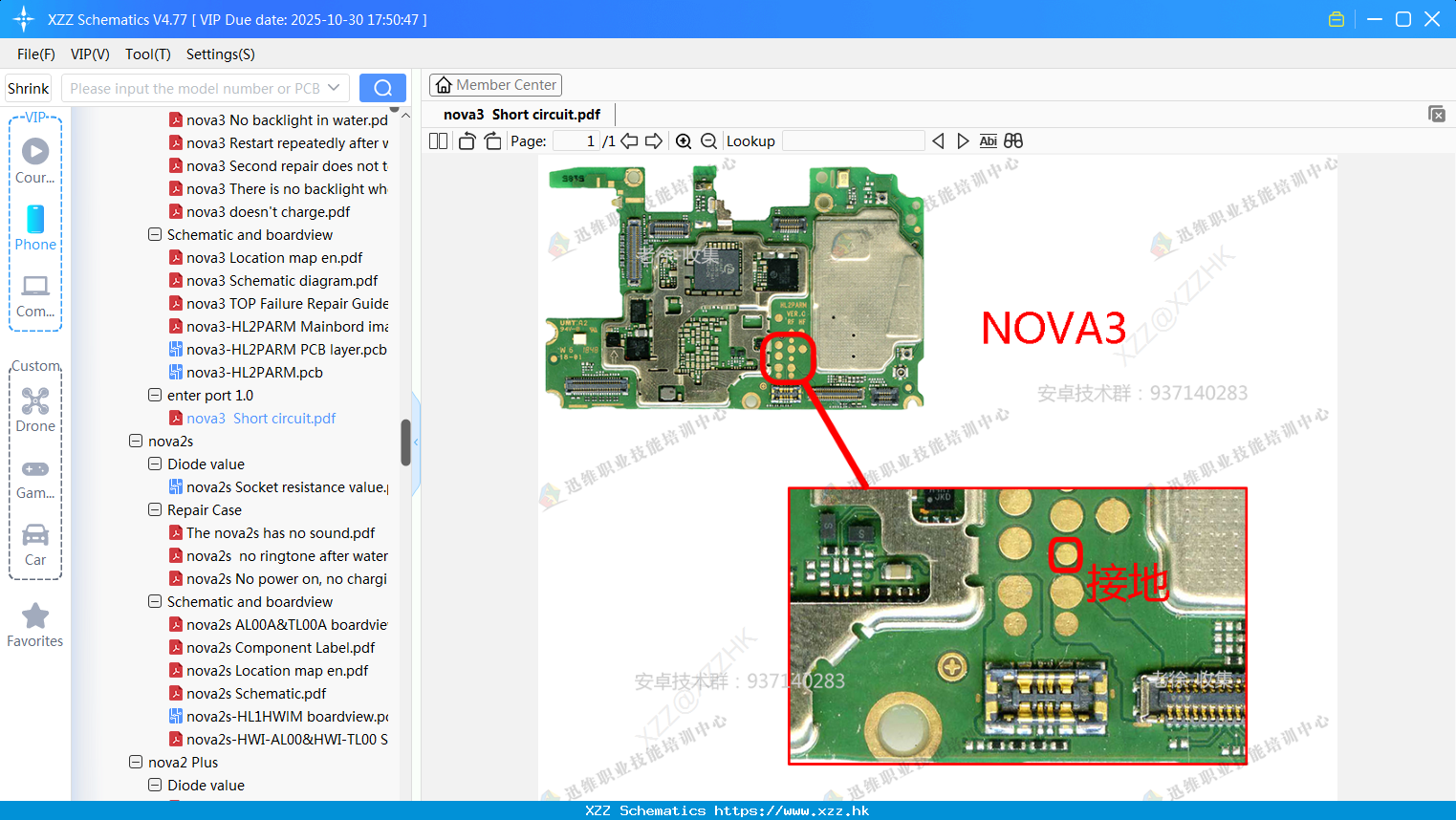This screenshot has height=820, width=1456.
Task: Click the Abi text select icon
Action: pyautogui.click(x=989, y=140)
